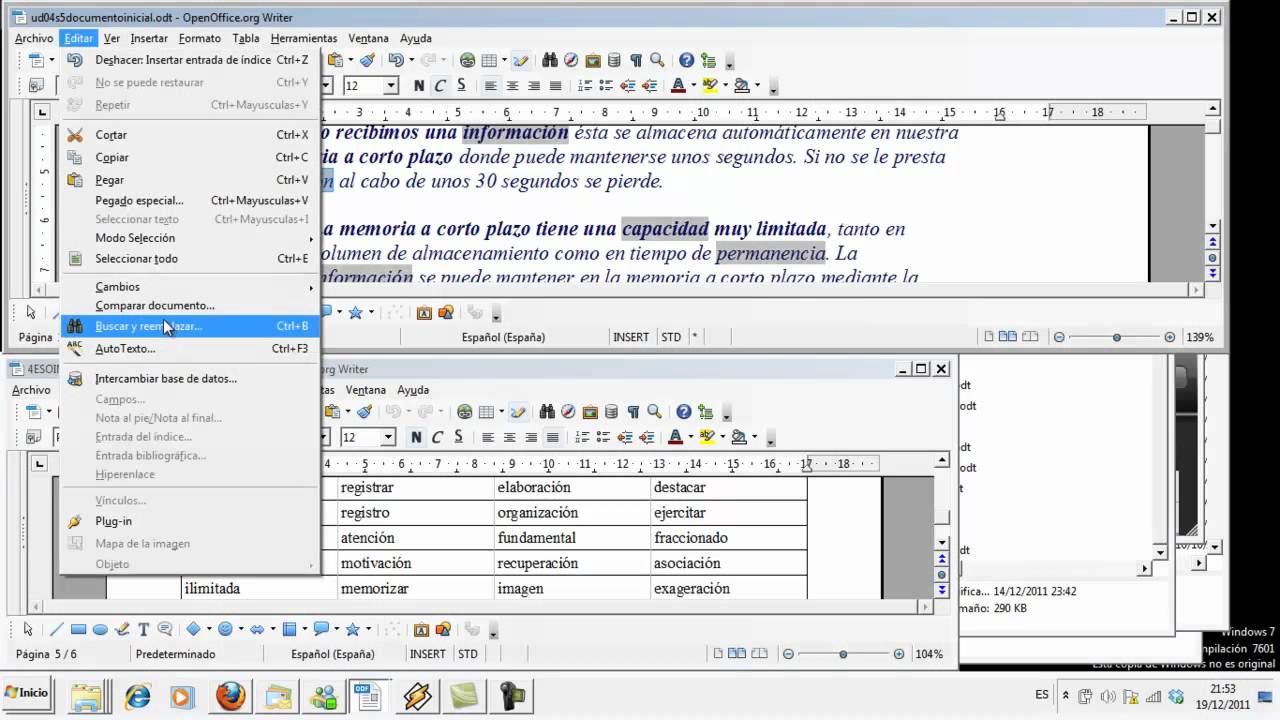Open the Gallery icon in top window toolbar
The image size is (1280, 720).
pos(592,60)
